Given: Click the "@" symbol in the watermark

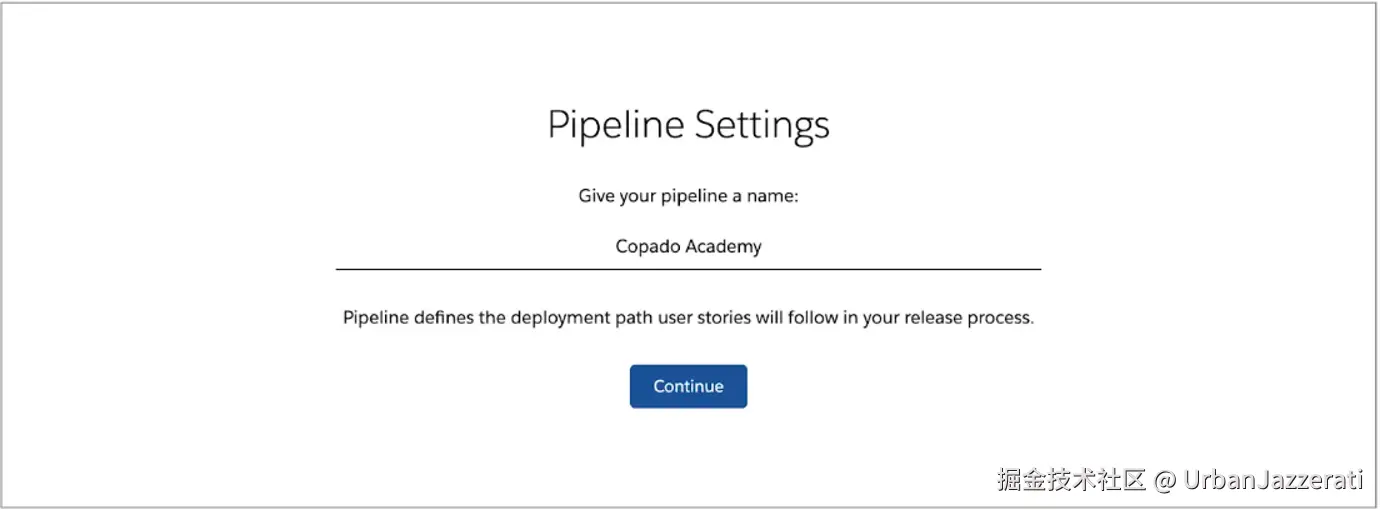Looking at the screenshot, I should point(1164,480).
